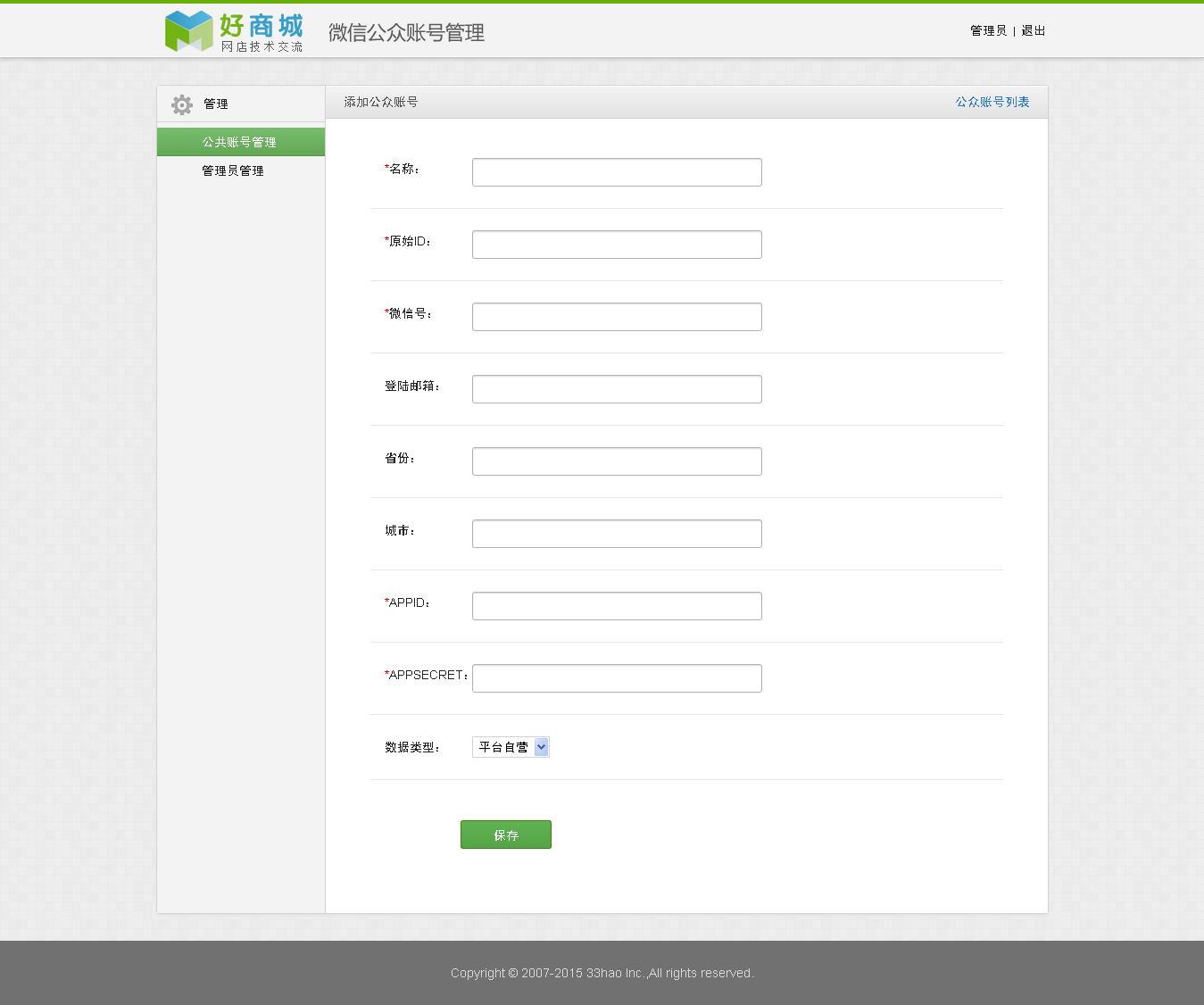
Task: Focus the 微信号 input field
Action: click(x=617, y=317)
